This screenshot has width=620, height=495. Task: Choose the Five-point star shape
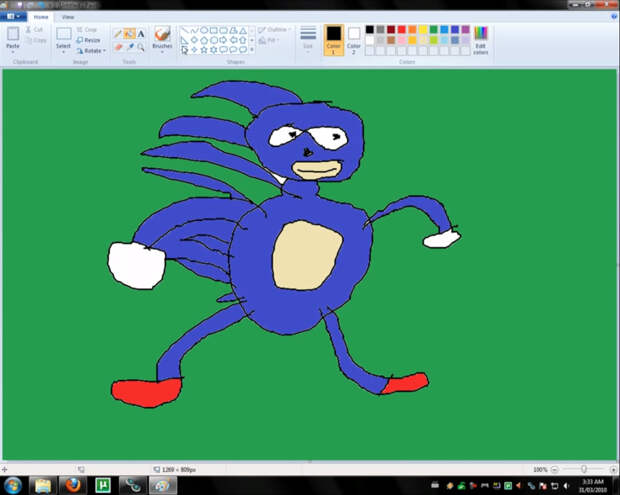click(x=204, y=50)
